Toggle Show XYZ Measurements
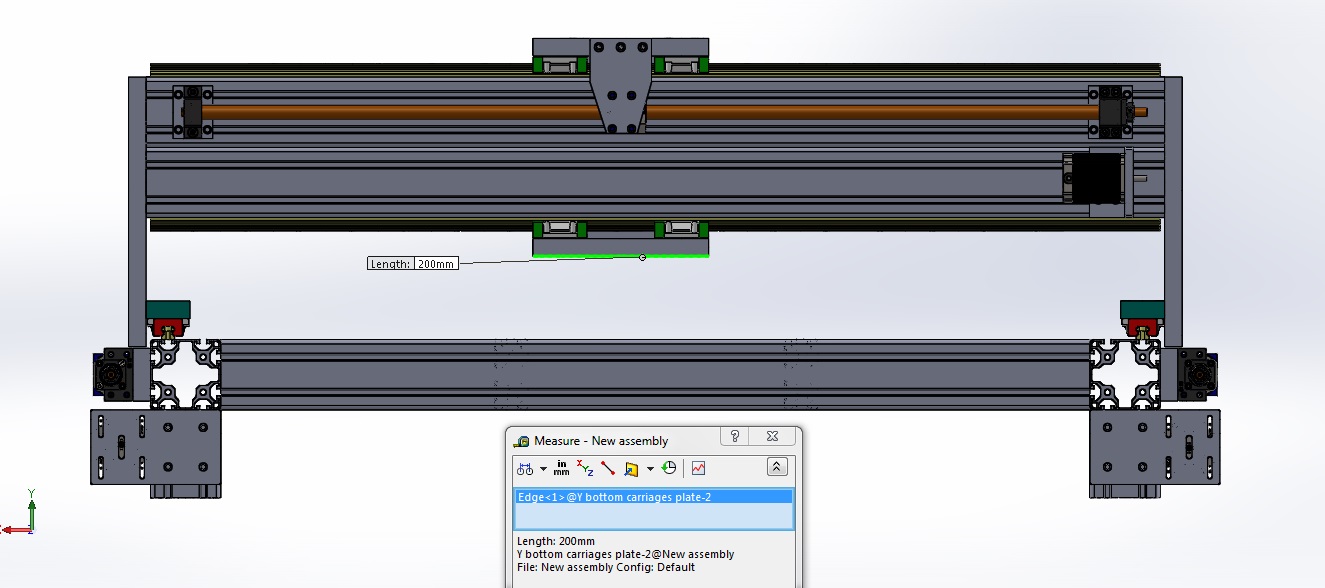Viewport: 1325px width, 588px height. [x=585, y=467]
